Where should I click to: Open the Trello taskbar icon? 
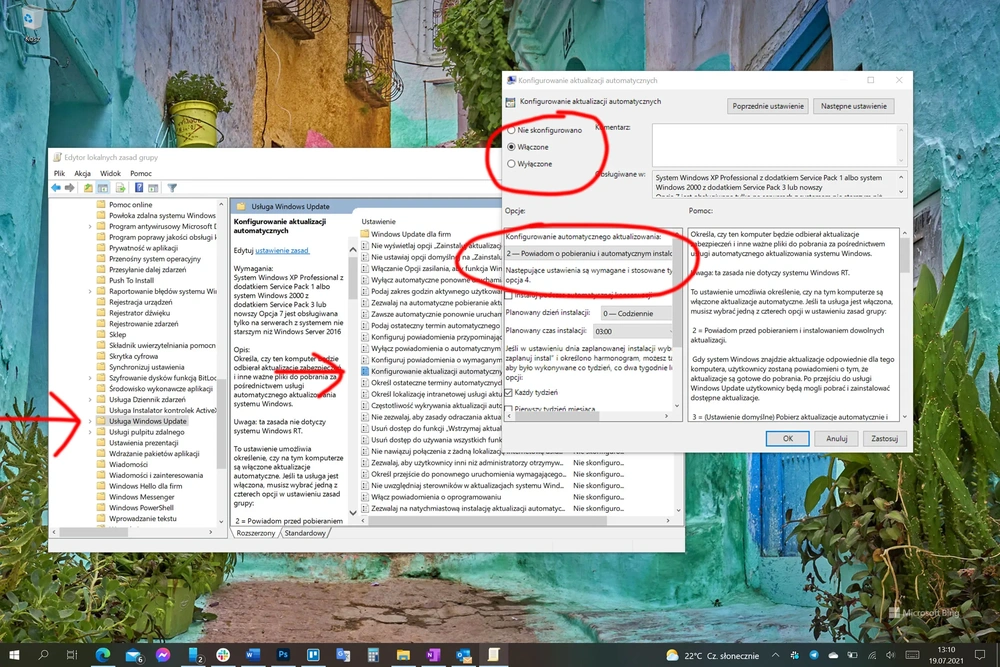(x=313, y=654)
